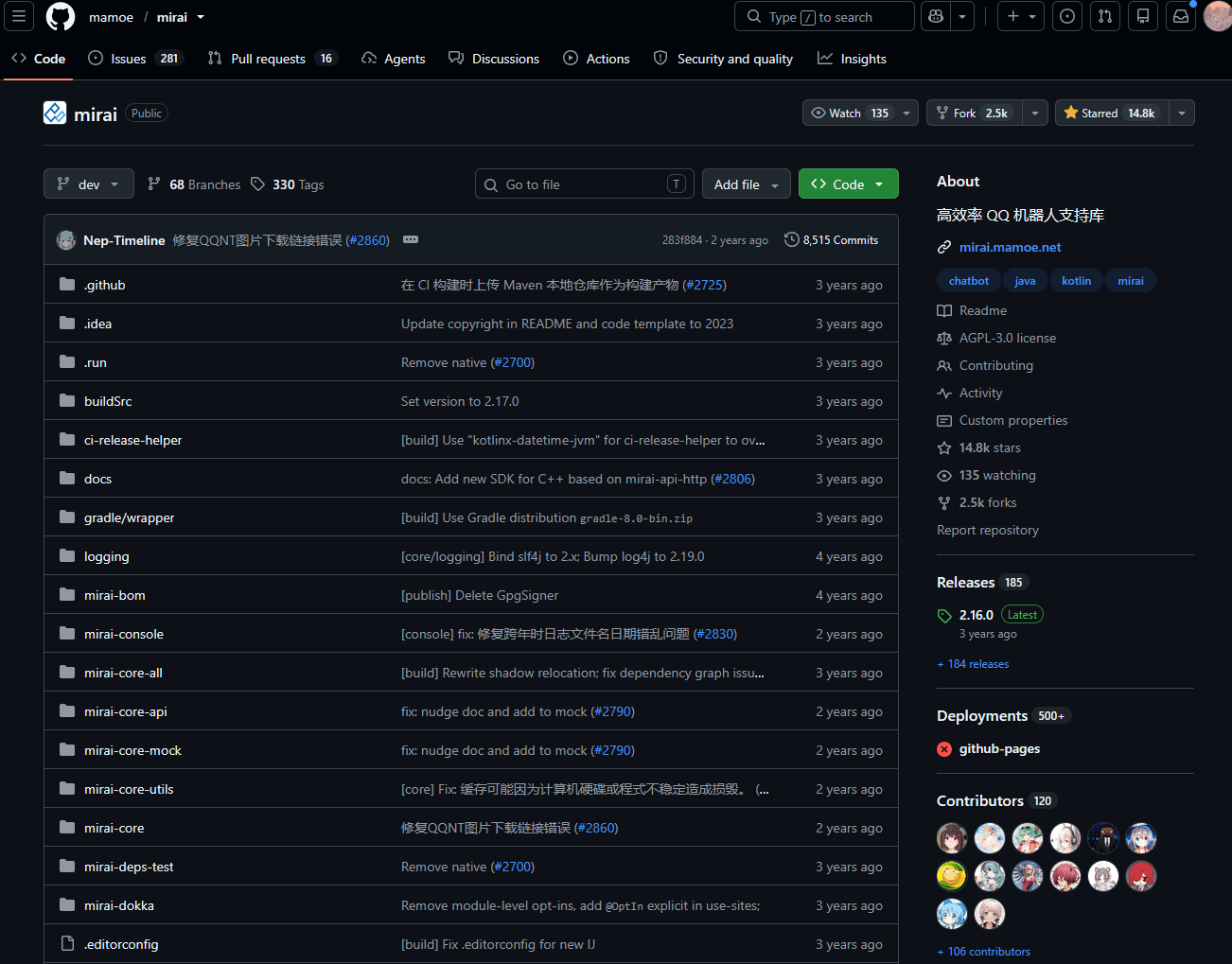Open the Actions tab
This screenshot has width=1232, height=964.
(596, 59)
